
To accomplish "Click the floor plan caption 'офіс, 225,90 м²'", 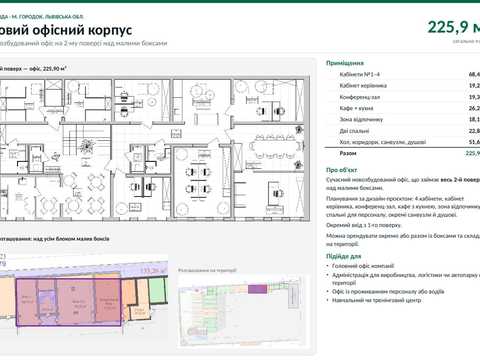I will click(48, 69).
